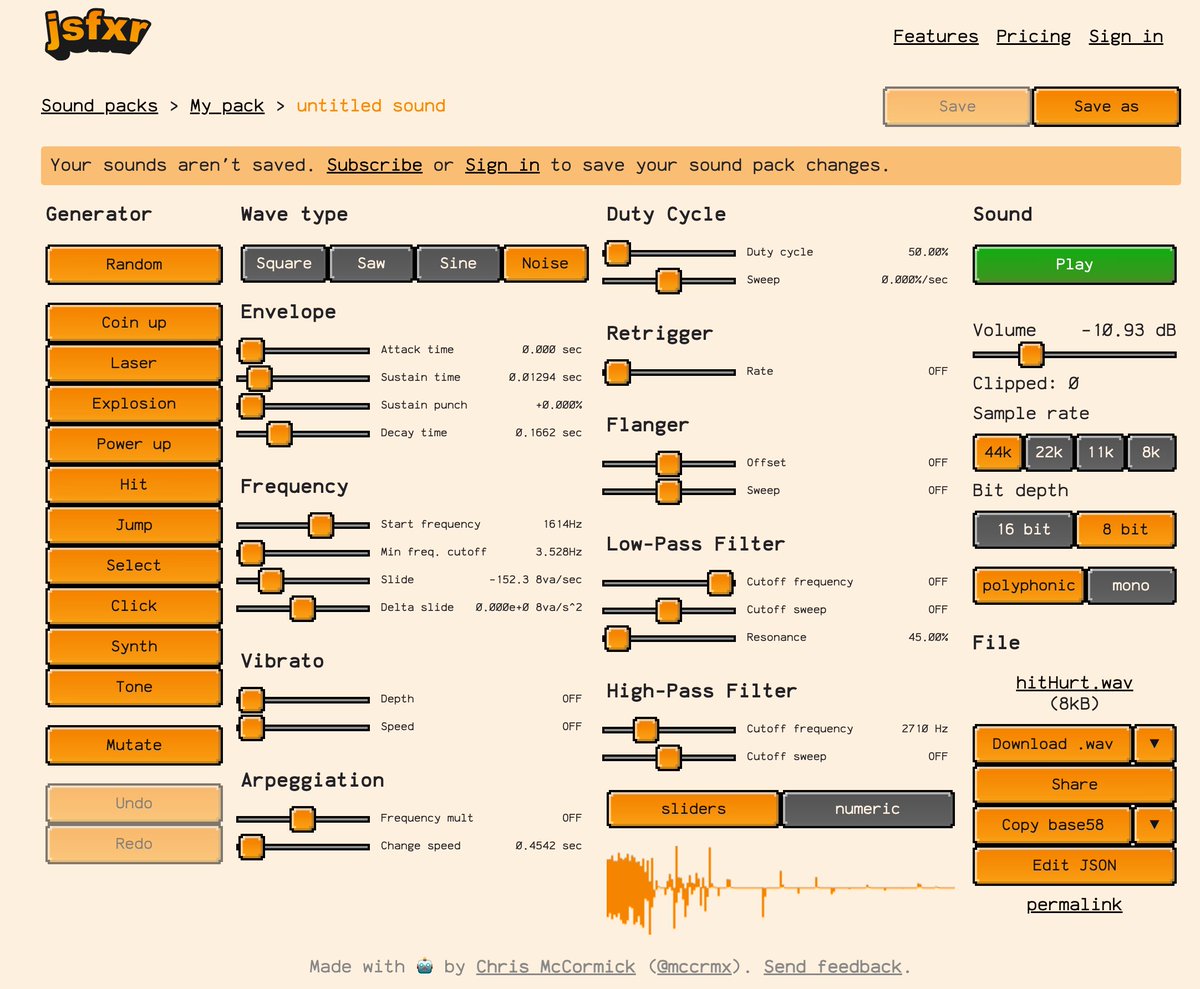
Task: Set sample rate to 22k
Action: (1049, 452)
